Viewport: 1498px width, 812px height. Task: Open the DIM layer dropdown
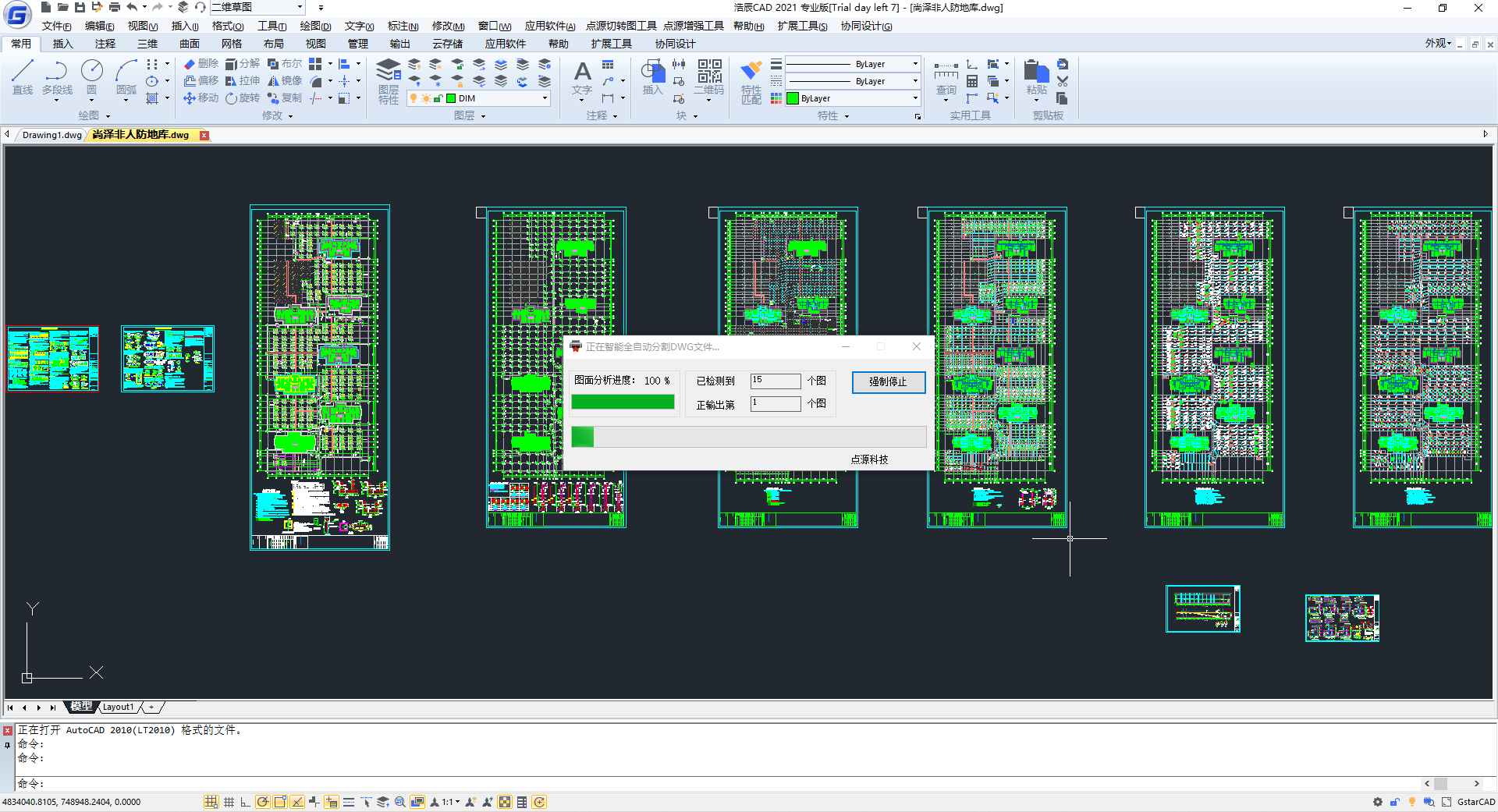pos(545,98)
